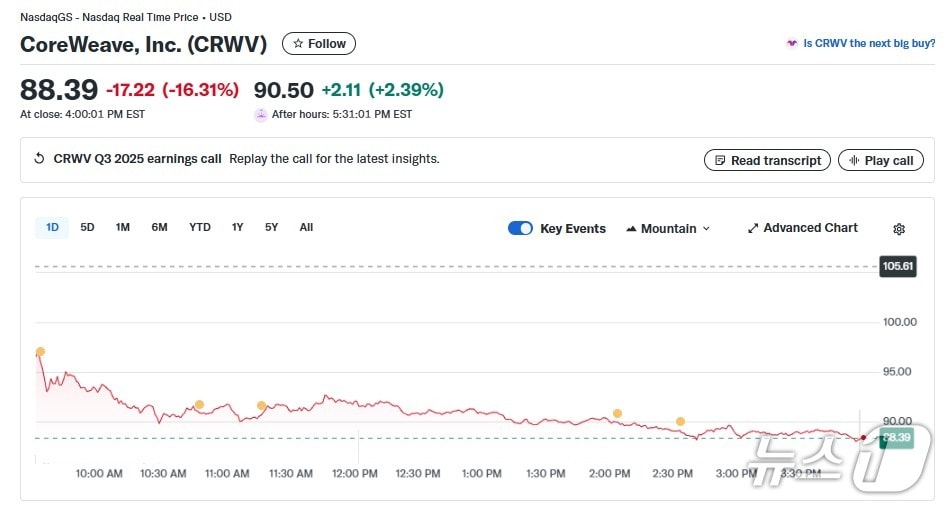Click the key event marker near 2:00 PM

click(x=617, y=413)
